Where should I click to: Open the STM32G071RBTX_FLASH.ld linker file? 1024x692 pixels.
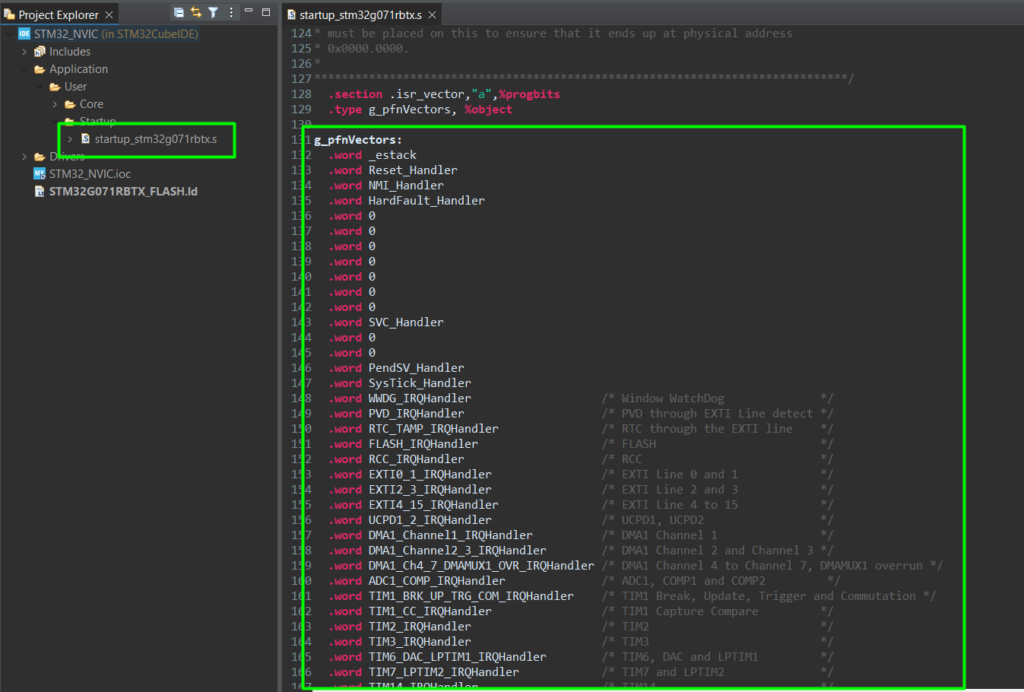(x=123, y=190)
